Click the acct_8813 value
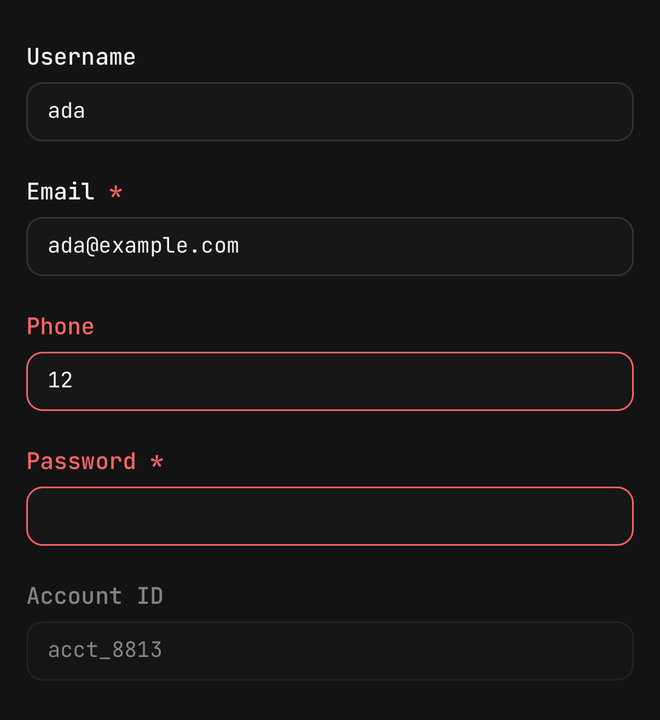660x720 pixels. [105, 650]
